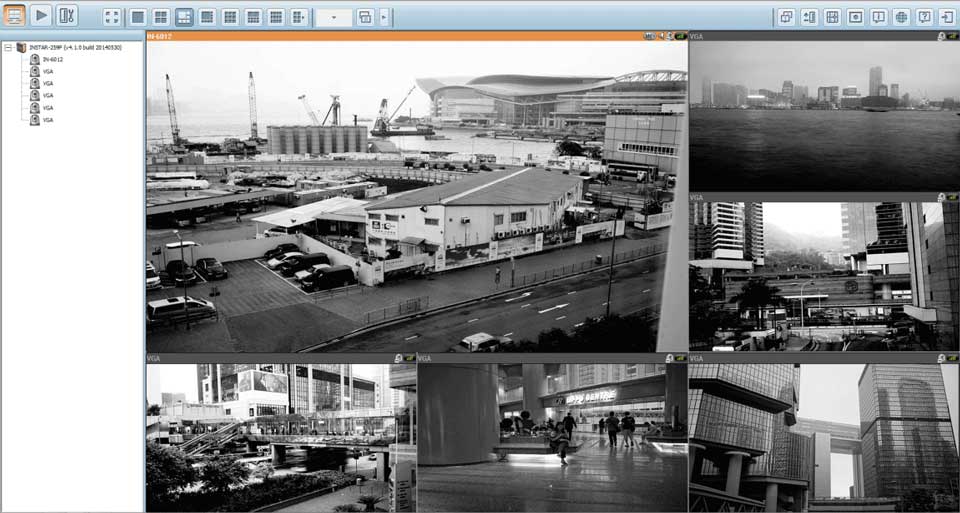960x513 pixels.
Task: Select the last VGA camera in tree
Action: 47,119
